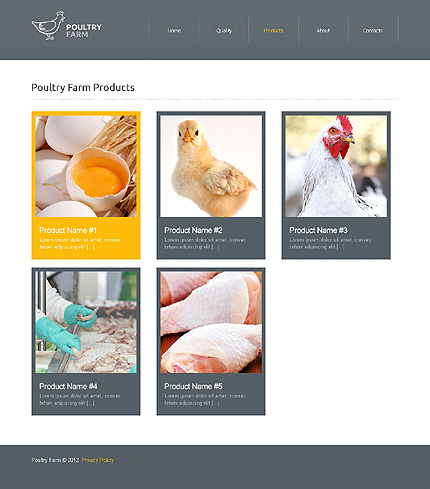Viewport: 430px width, 489px height.
Task: Open the Product Name #1 title link
Action: point(68,230)
